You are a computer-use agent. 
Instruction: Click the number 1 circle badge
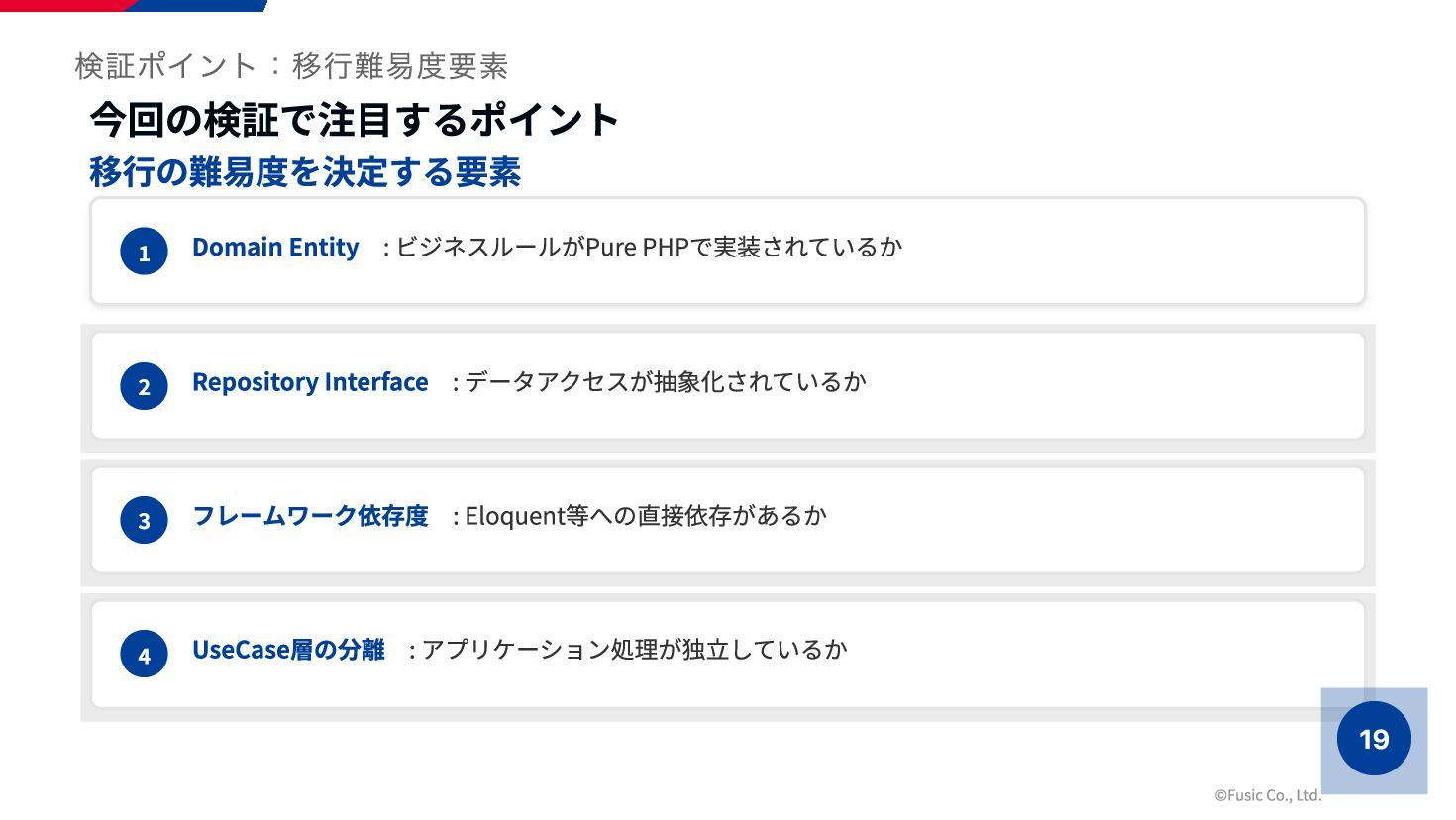[x=144, y=252]
